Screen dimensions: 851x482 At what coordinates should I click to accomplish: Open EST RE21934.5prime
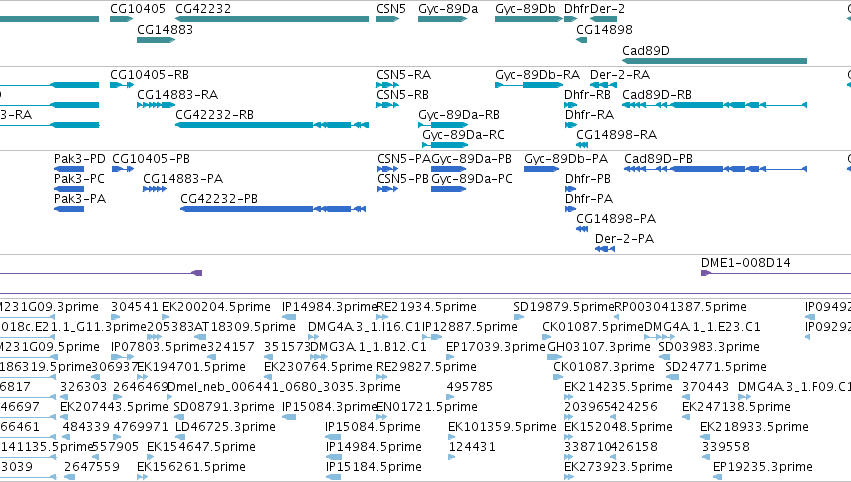coord(426,307)
